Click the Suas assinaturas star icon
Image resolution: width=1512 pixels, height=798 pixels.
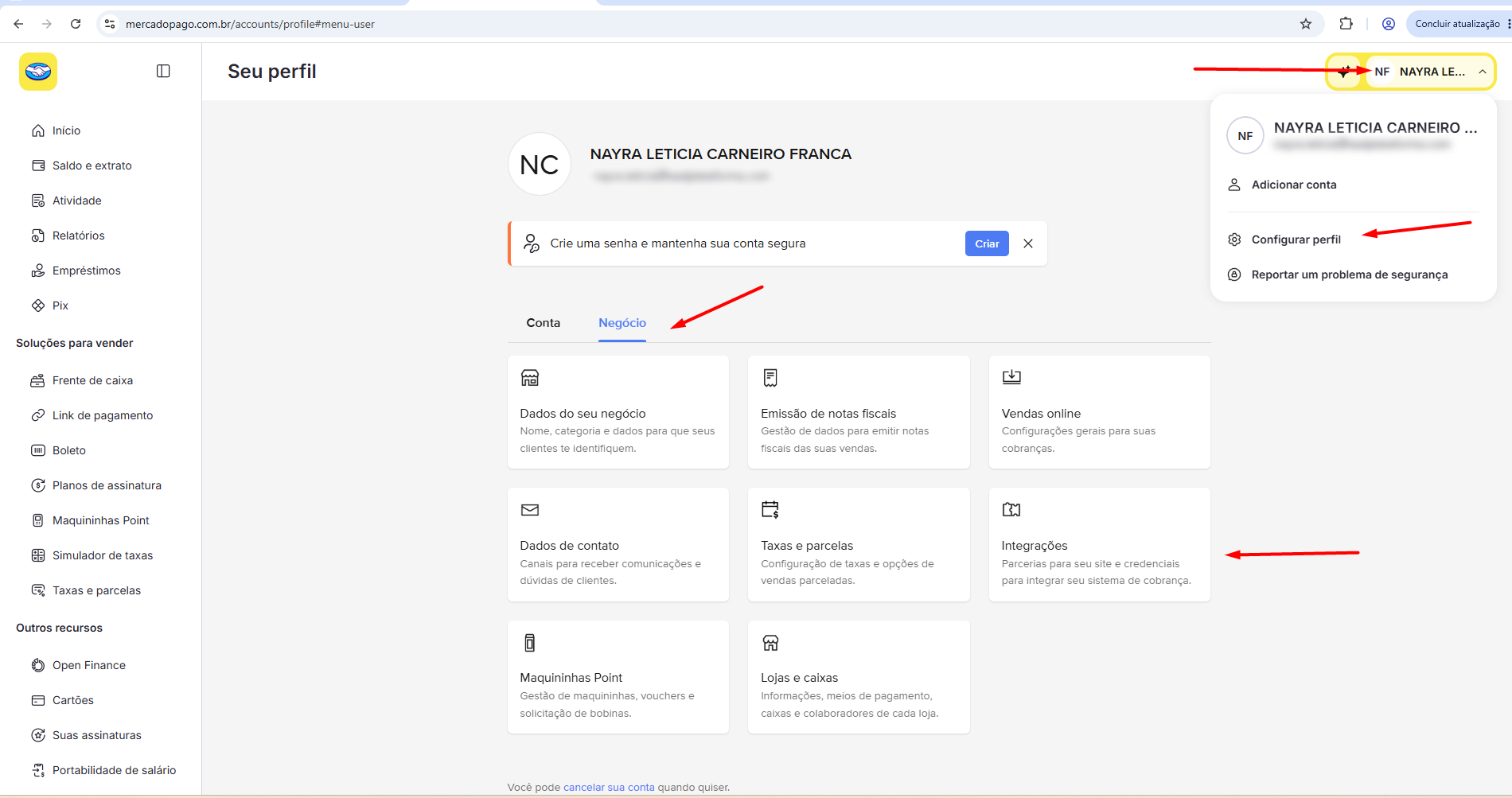tap(38, 735)
